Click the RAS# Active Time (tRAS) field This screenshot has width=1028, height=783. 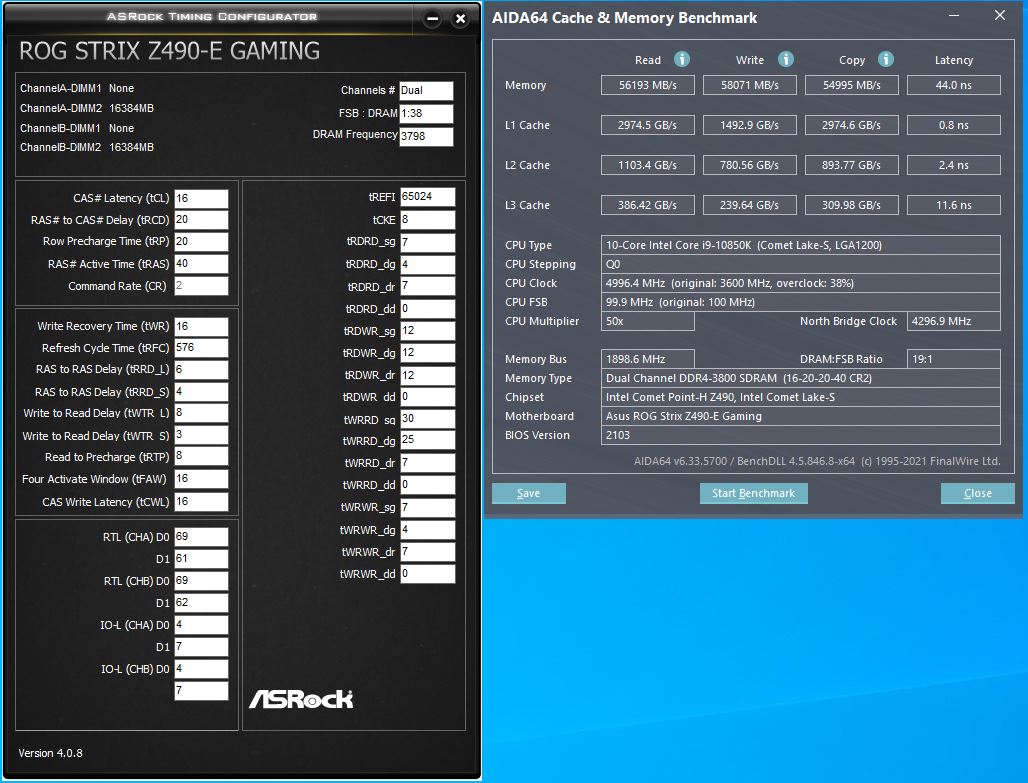[201, 264]
